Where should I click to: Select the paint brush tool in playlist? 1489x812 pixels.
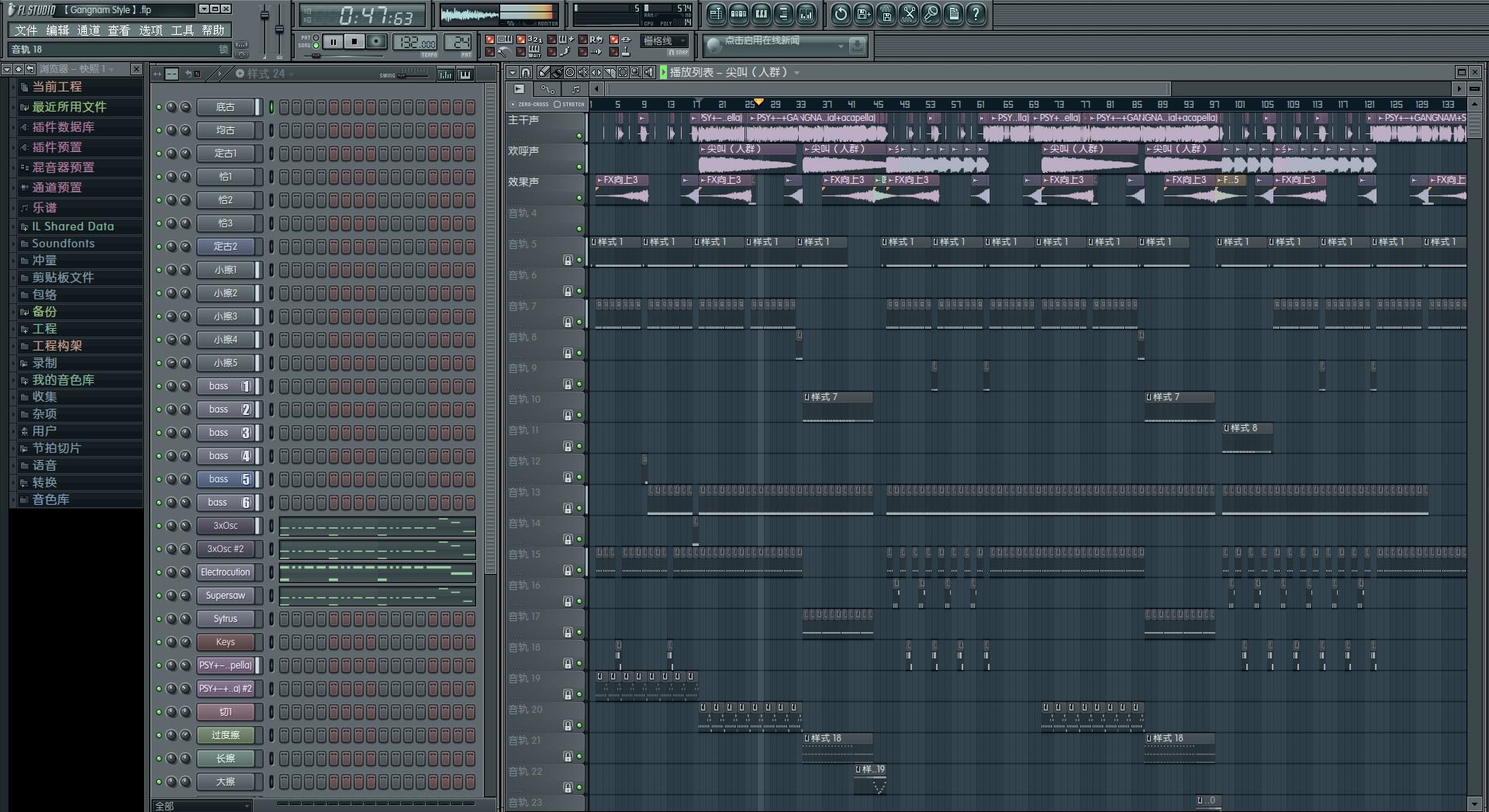pyautogui.click(x=557, y=72)
